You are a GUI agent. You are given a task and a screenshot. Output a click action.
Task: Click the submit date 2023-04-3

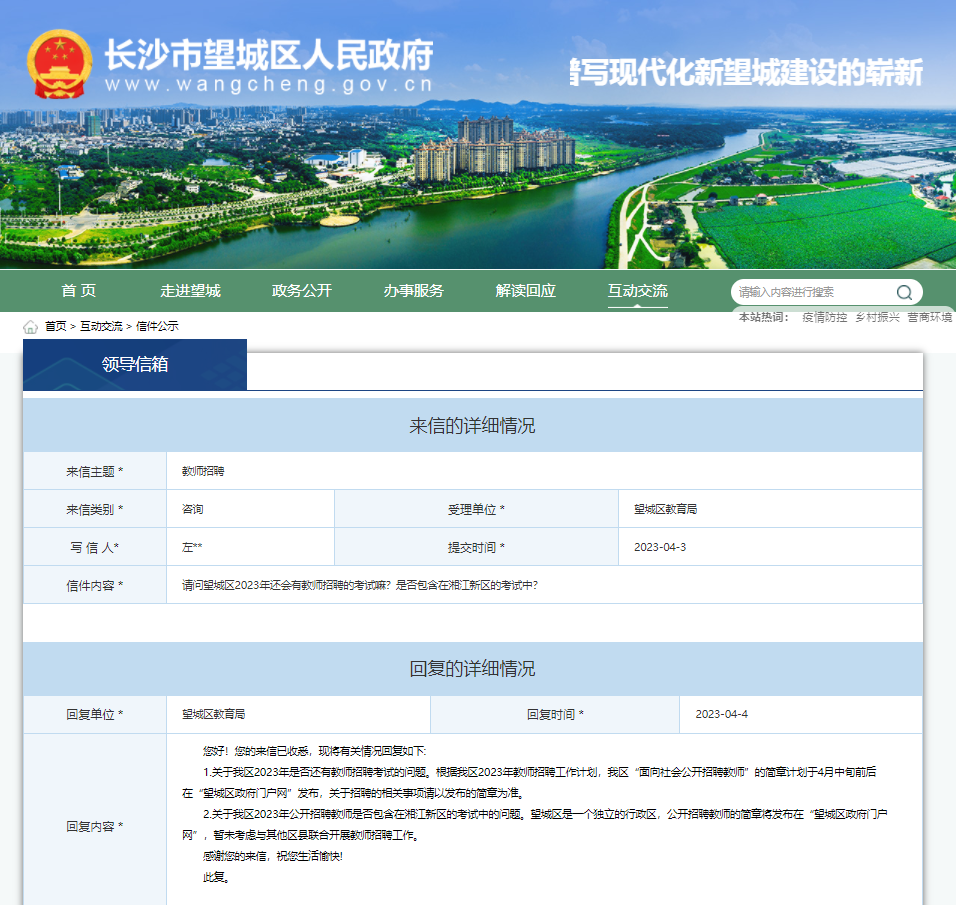point(660,548)
